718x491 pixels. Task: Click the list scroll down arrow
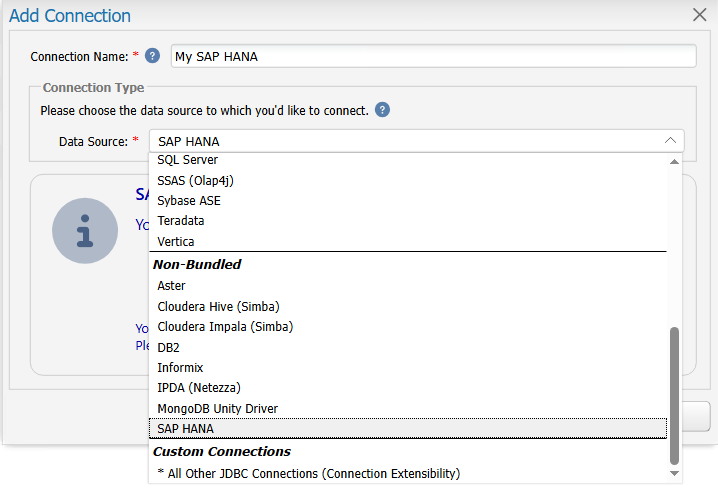pyautogui.click(x=674, y=474)
